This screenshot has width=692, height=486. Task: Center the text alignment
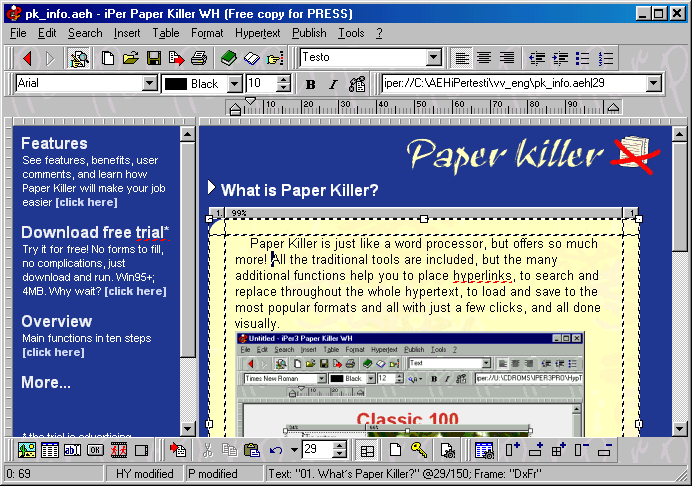[484, 58]
